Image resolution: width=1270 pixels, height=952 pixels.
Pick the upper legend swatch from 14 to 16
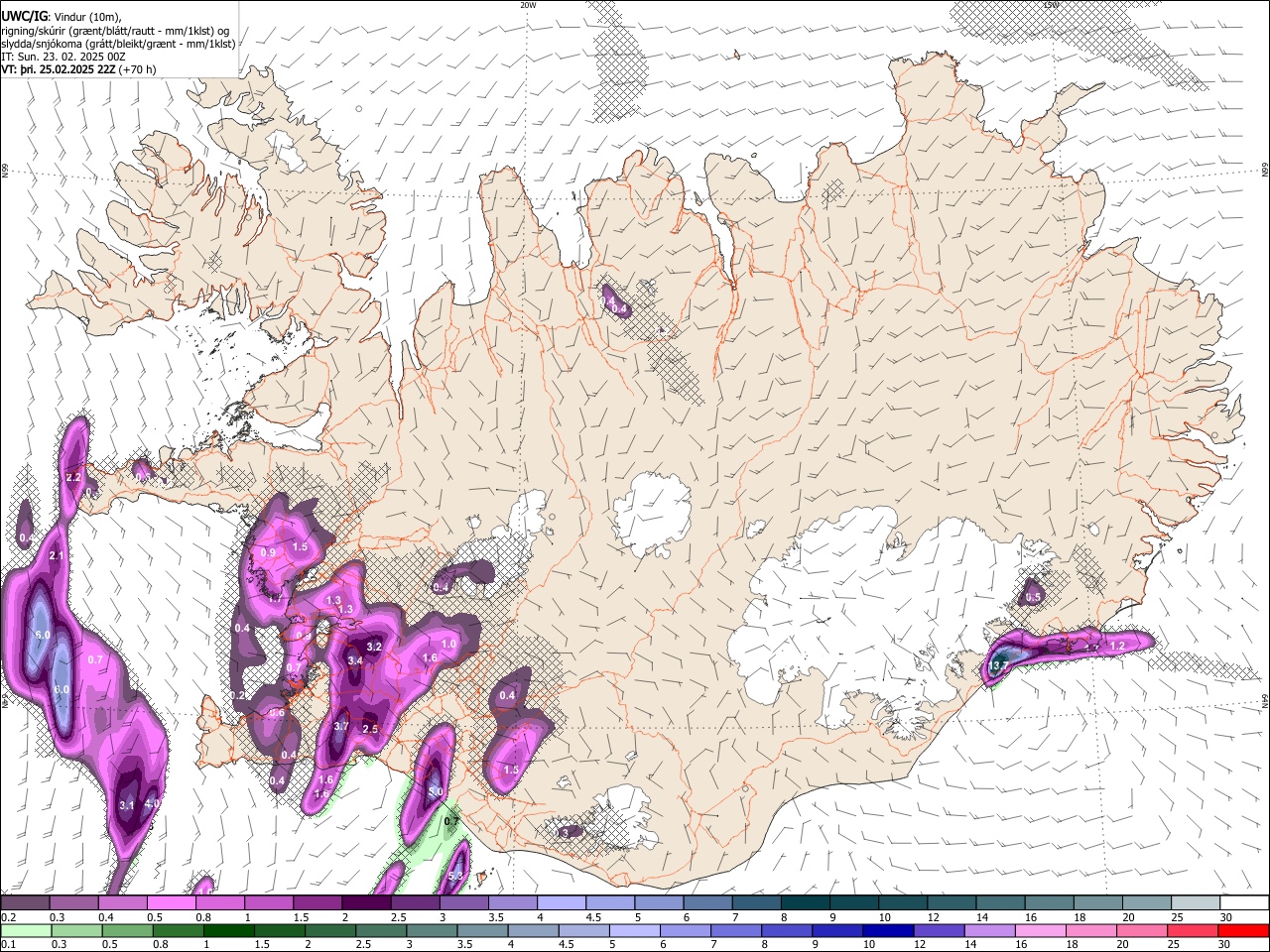click(1001, 903)
